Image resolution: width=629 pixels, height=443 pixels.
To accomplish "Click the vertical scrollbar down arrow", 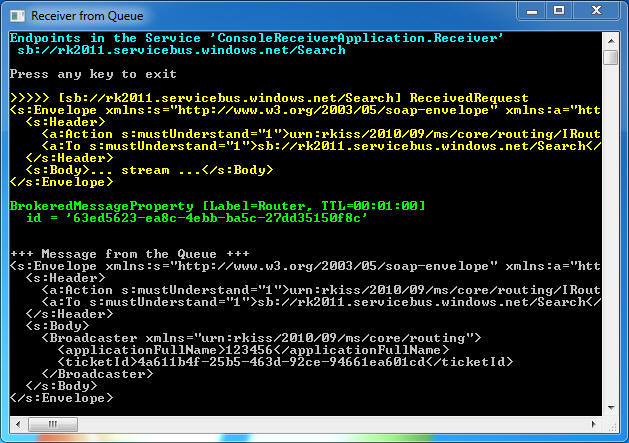I will tap(611, 408).
